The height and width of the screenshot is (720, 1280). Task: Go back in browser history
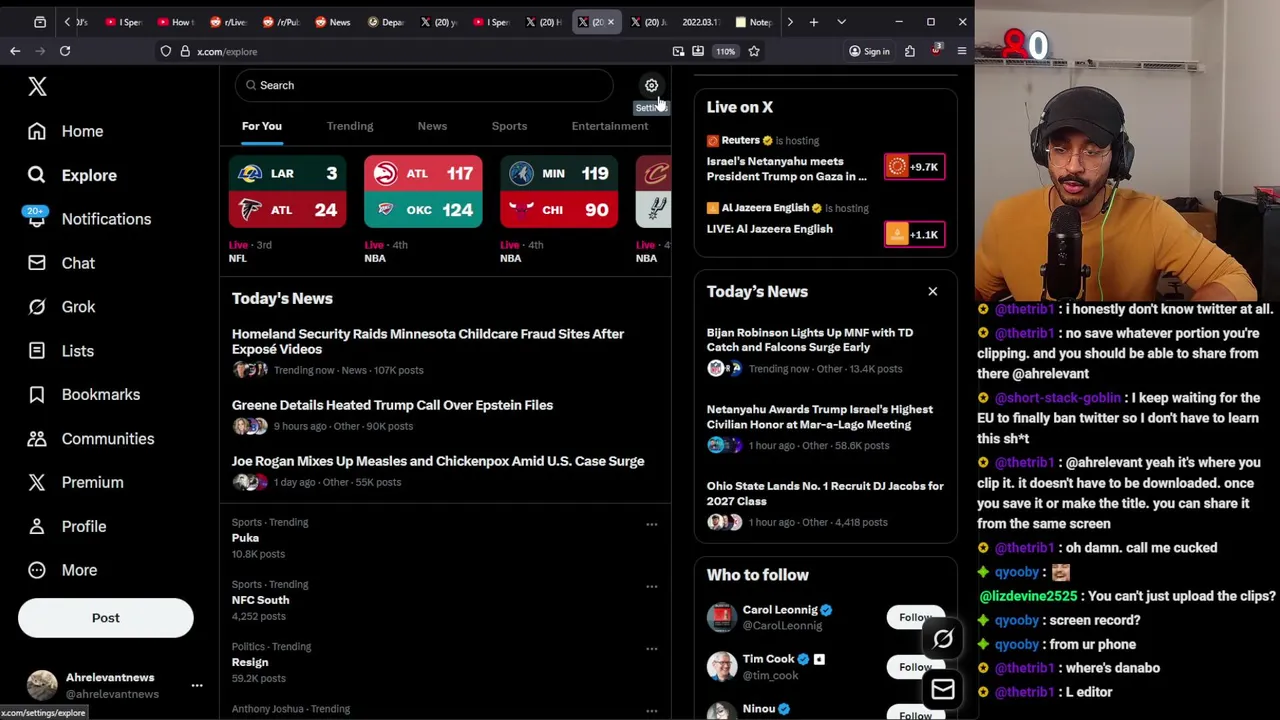15,51
